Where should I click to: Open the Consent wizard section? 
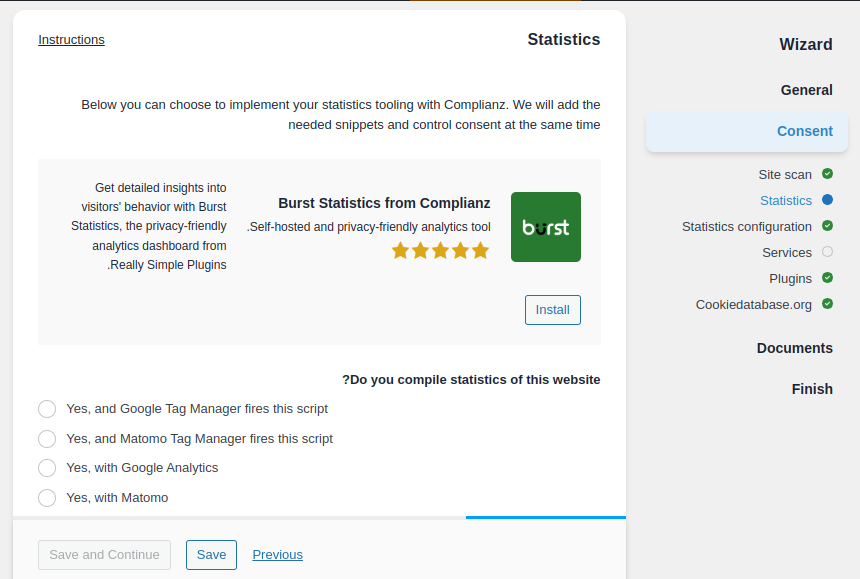804,131
